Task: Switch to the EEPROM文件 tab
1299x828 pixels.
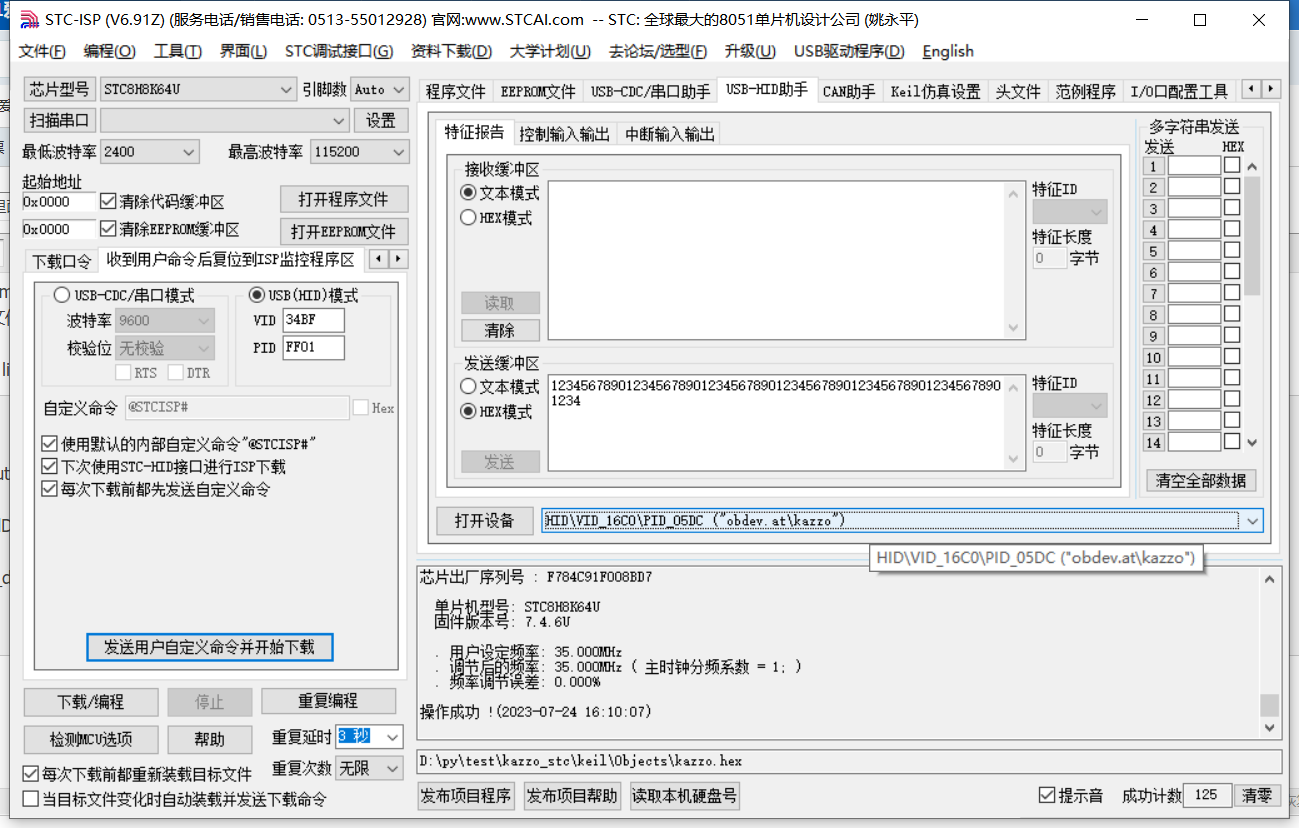Action: coord(538,91)
